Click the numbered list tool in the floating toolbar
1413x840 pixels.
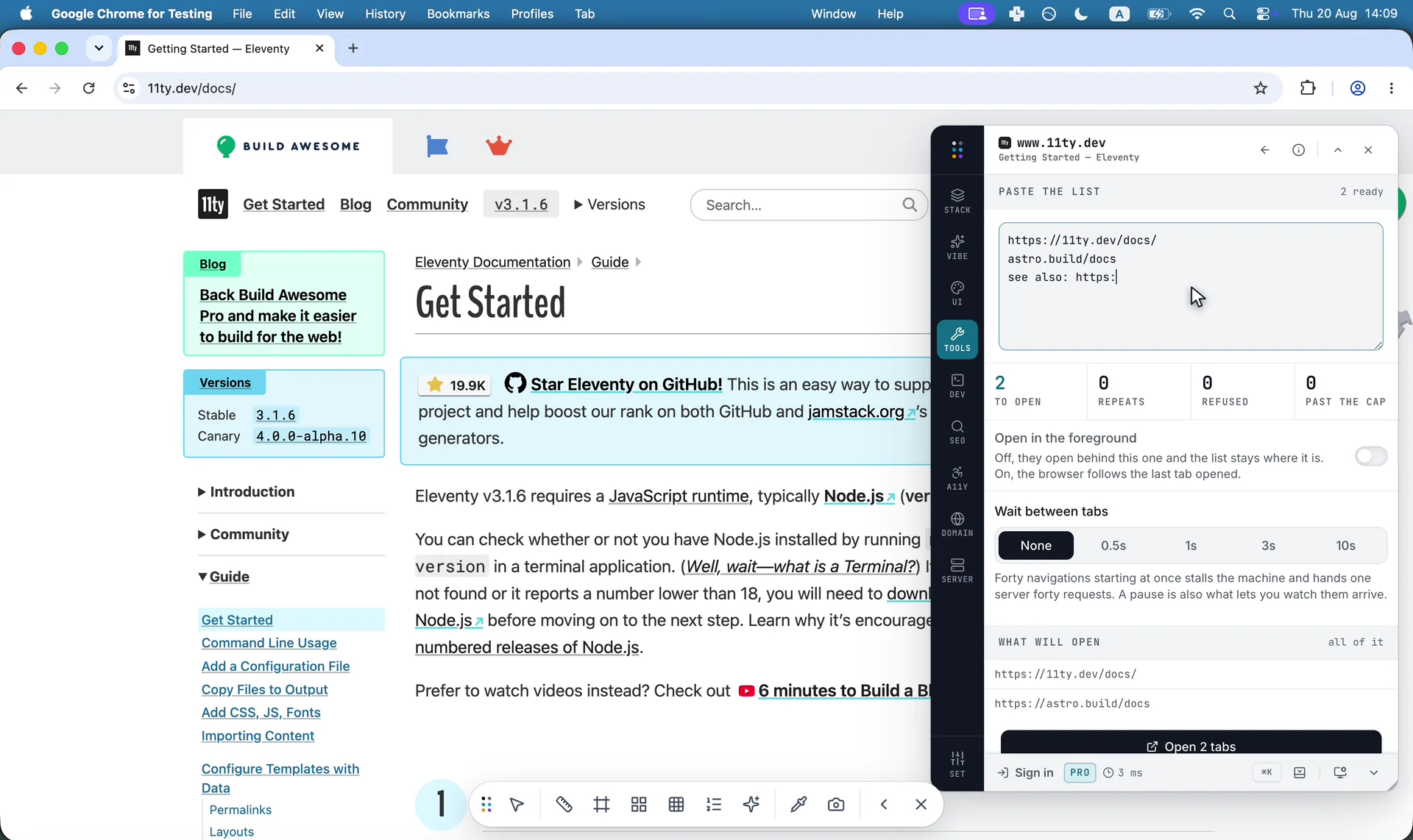714,805
